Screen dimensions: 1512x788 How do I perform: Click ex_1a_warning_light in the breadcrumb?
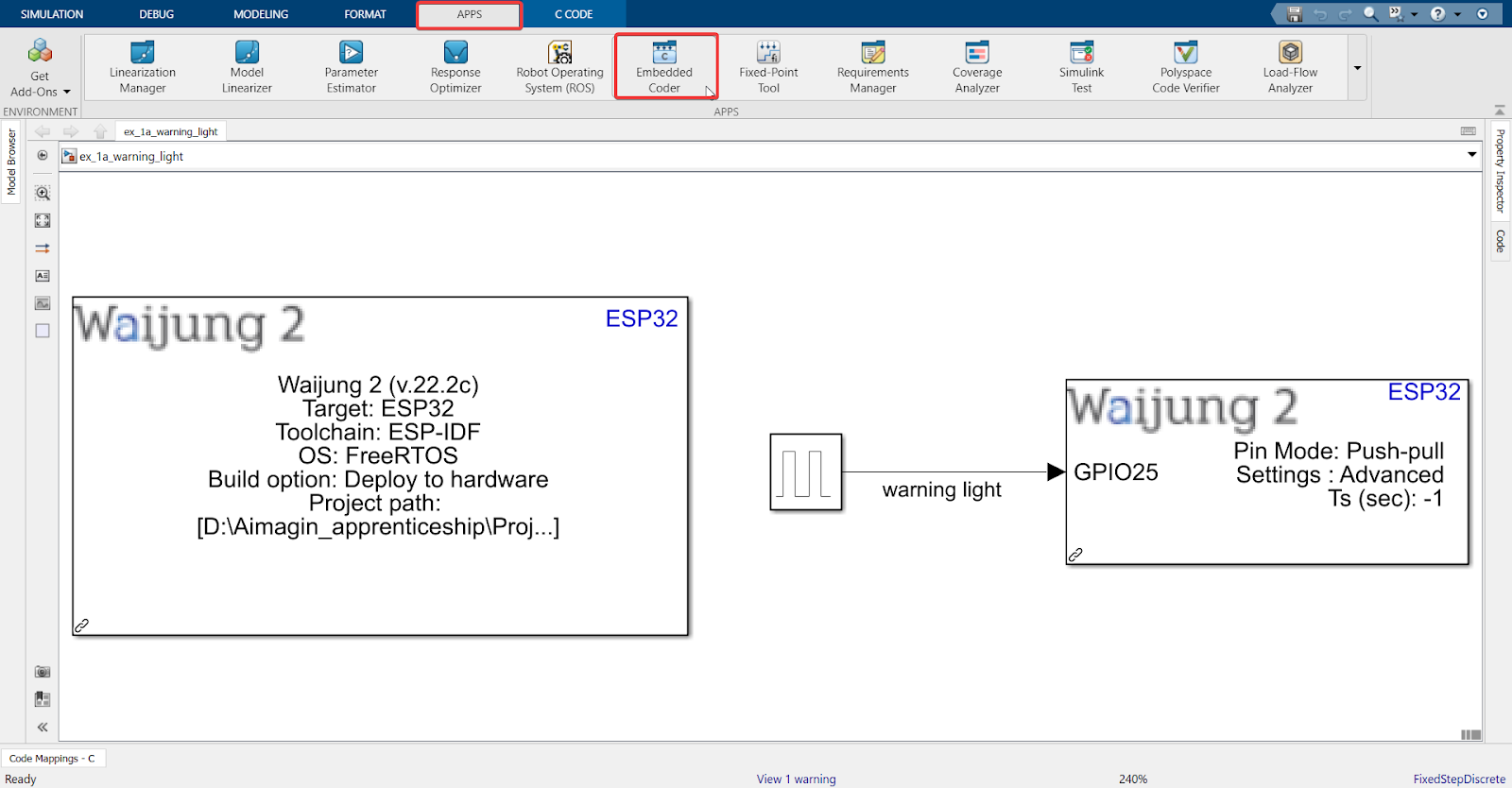(131, 156)
